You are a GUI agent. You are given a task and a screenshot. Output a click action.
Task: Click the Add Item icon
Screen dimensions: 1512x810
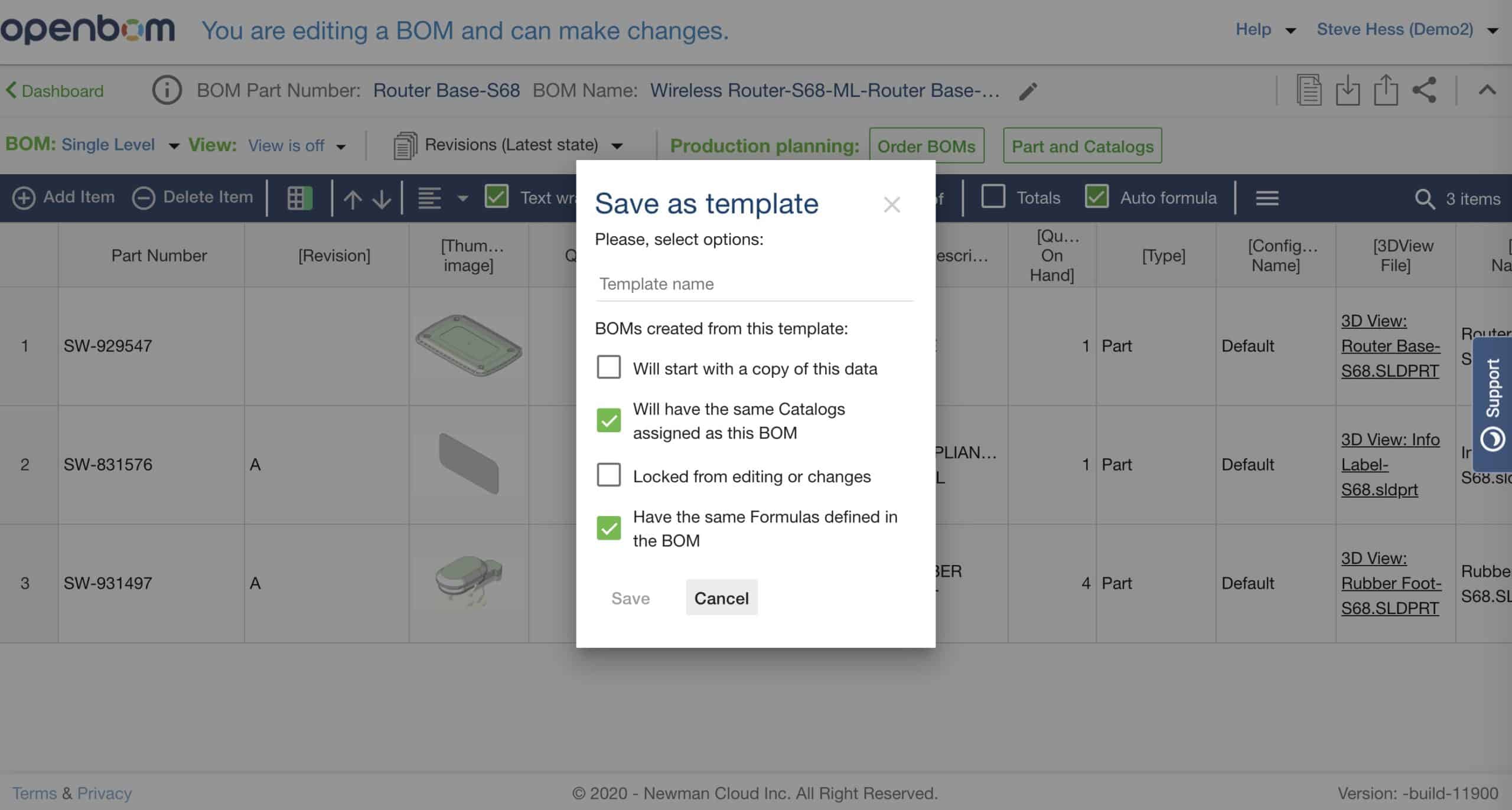point(23,197)
